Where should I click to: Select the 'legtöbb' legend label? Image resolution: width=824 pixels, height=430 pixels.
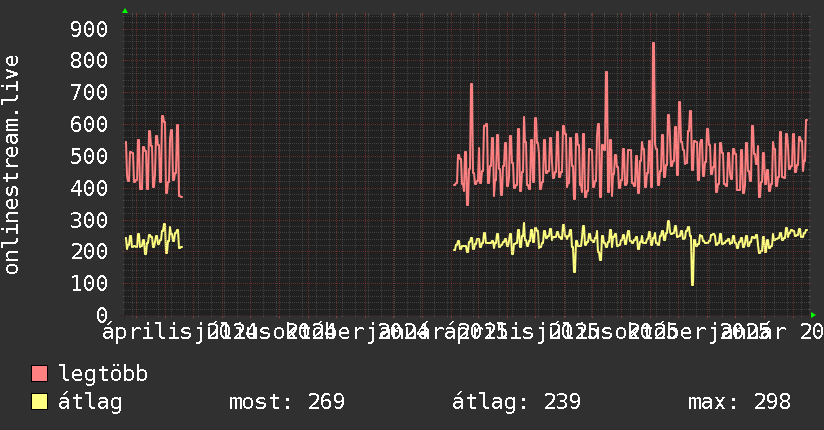pyautogui.click(x=103, y=374)
